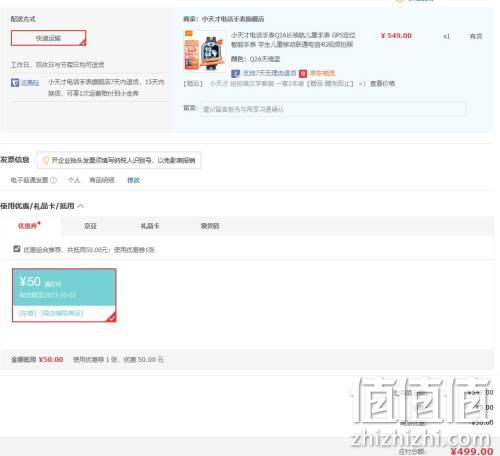Click the selected corner mark on the coupon
This screenshot has width=500, height=456.
point(111,317)
